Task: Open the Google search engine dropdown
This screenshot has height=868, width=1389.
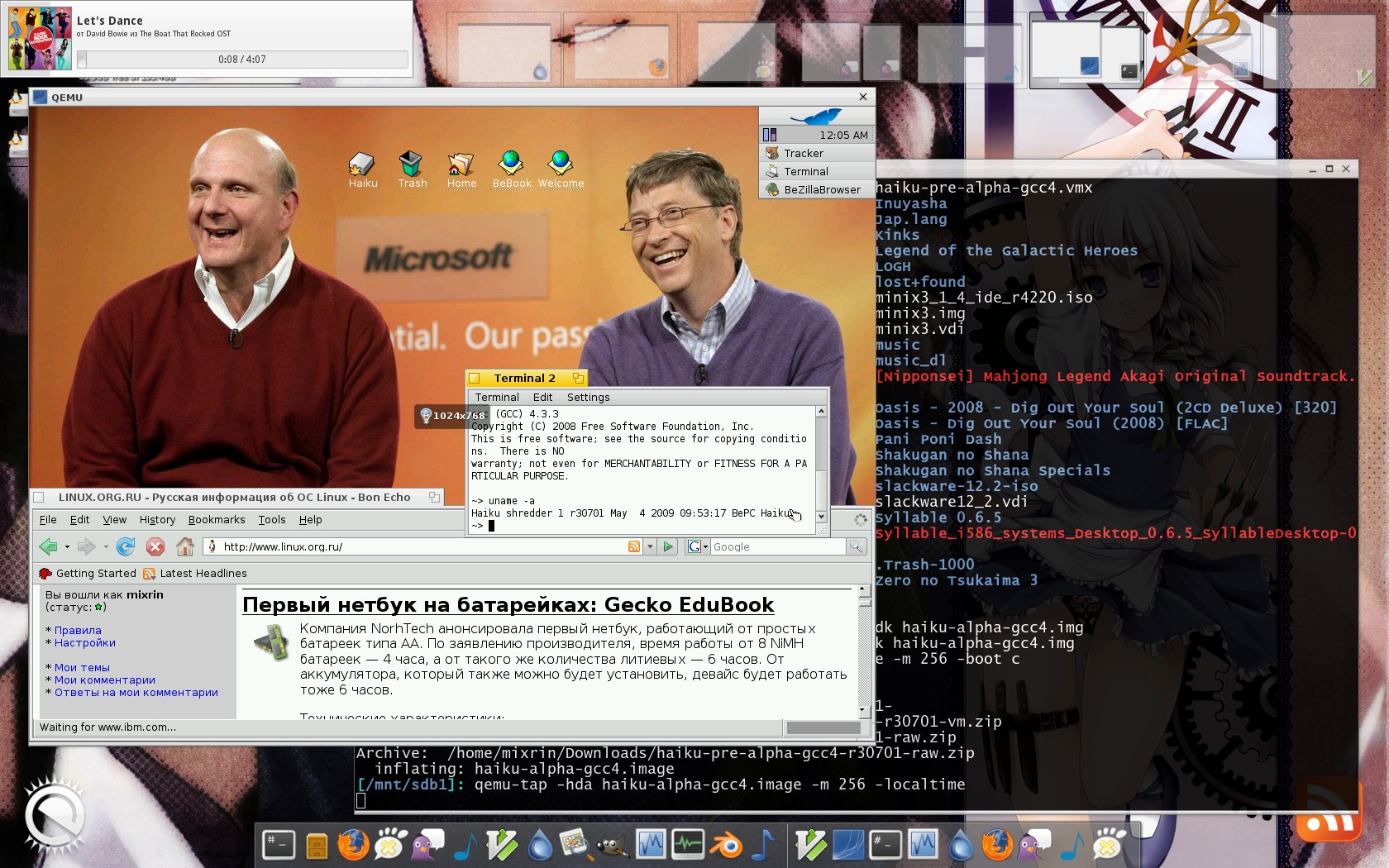Action: [697, 546]
